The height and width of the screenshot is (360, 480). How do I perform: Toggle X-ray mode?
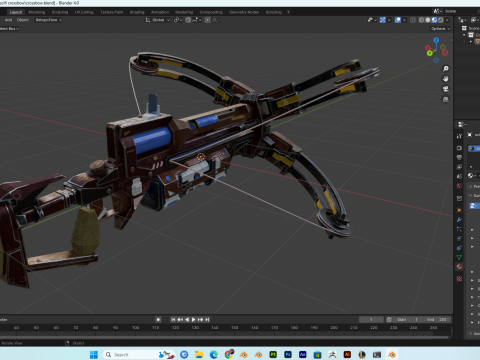tap(413, 20)
